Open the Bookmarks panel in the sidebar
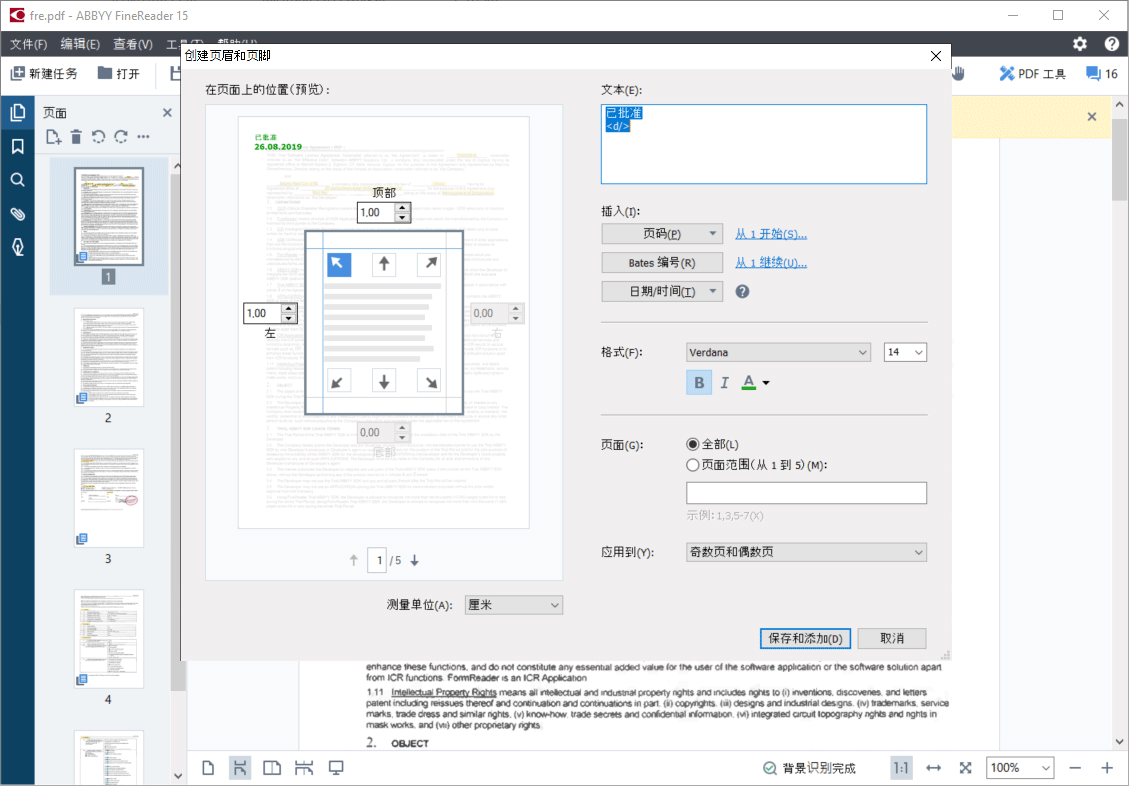Image resolution: width=1129 pixels, height=786 pixels. (18, 146)
